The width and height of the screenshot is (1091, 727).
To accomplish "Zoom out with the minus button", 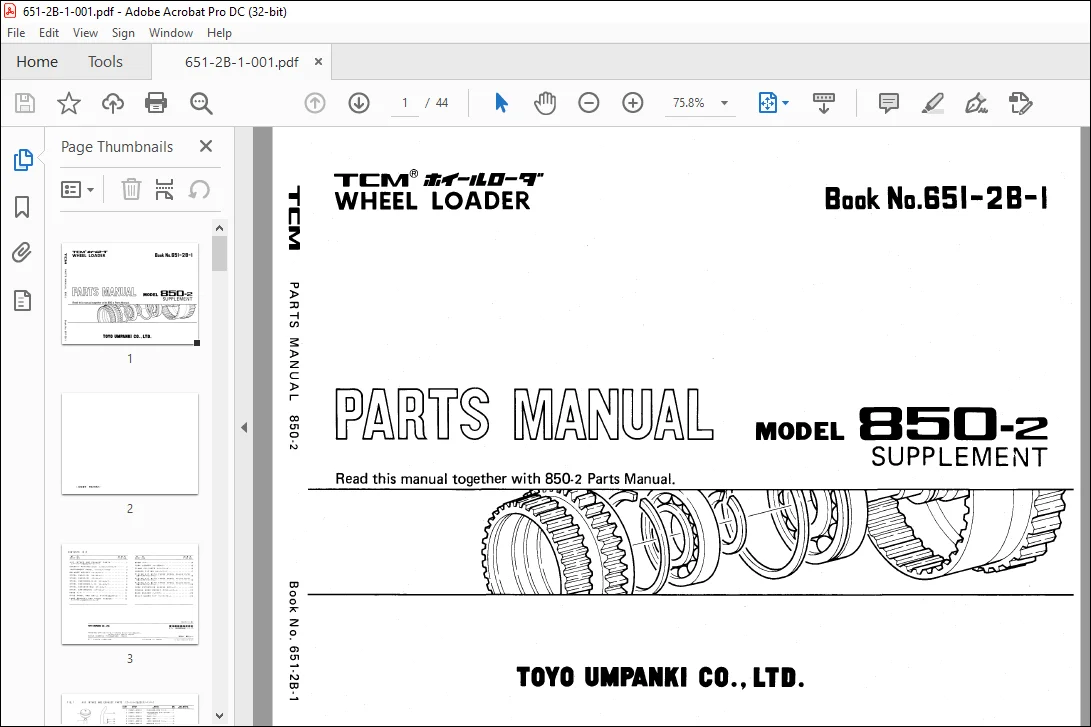I will point(589,103).
